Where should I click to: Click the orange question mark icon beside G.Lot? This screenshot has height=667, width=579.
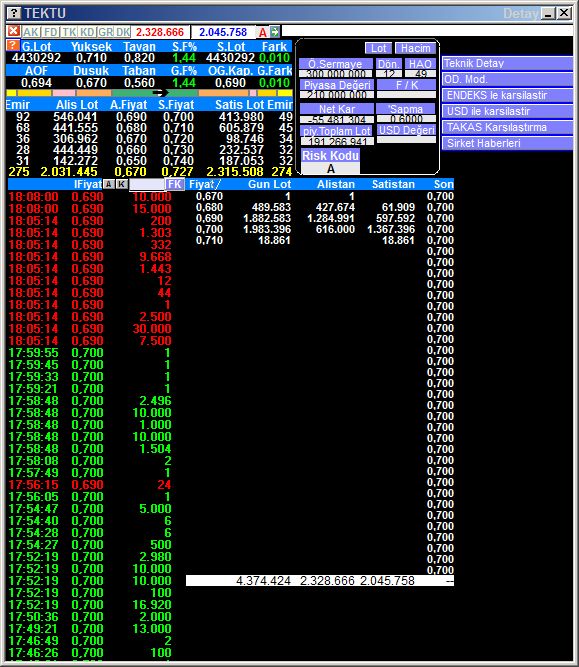click(13, 45)
